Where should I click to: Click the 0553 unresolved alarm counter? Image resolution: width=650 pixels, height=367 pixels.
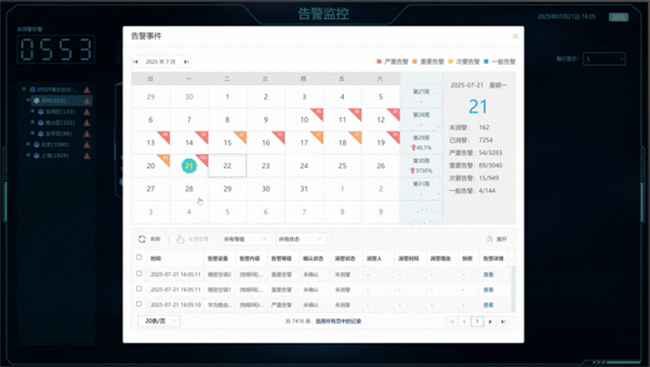point(56,49)
